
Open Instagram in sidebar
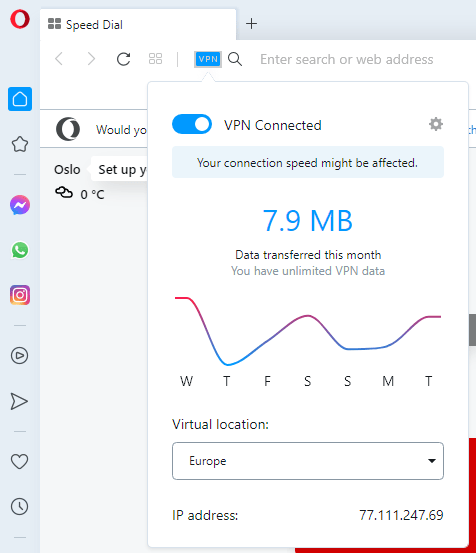point(20,295)
